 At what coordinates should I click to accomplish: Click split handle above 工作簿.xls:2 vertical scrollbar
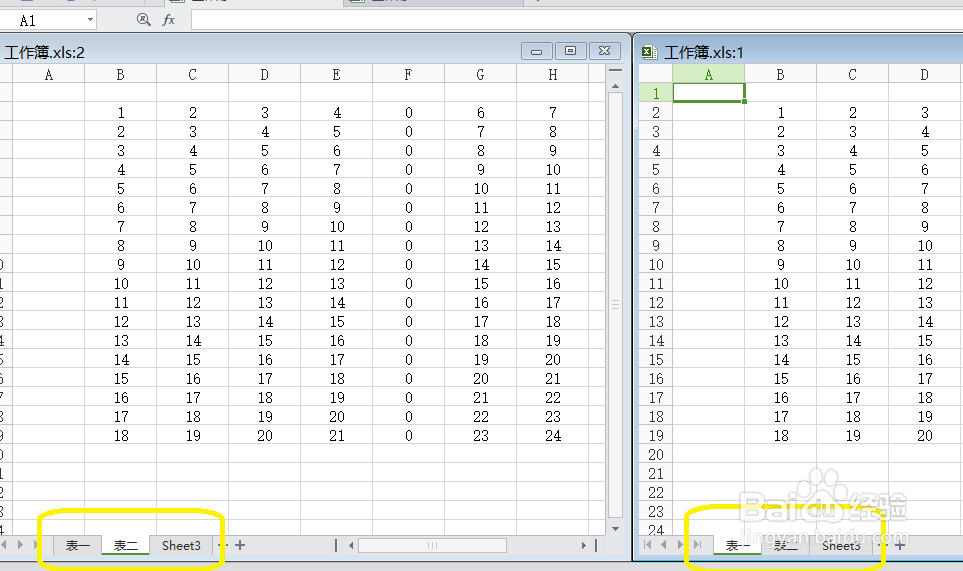(615, 71)
